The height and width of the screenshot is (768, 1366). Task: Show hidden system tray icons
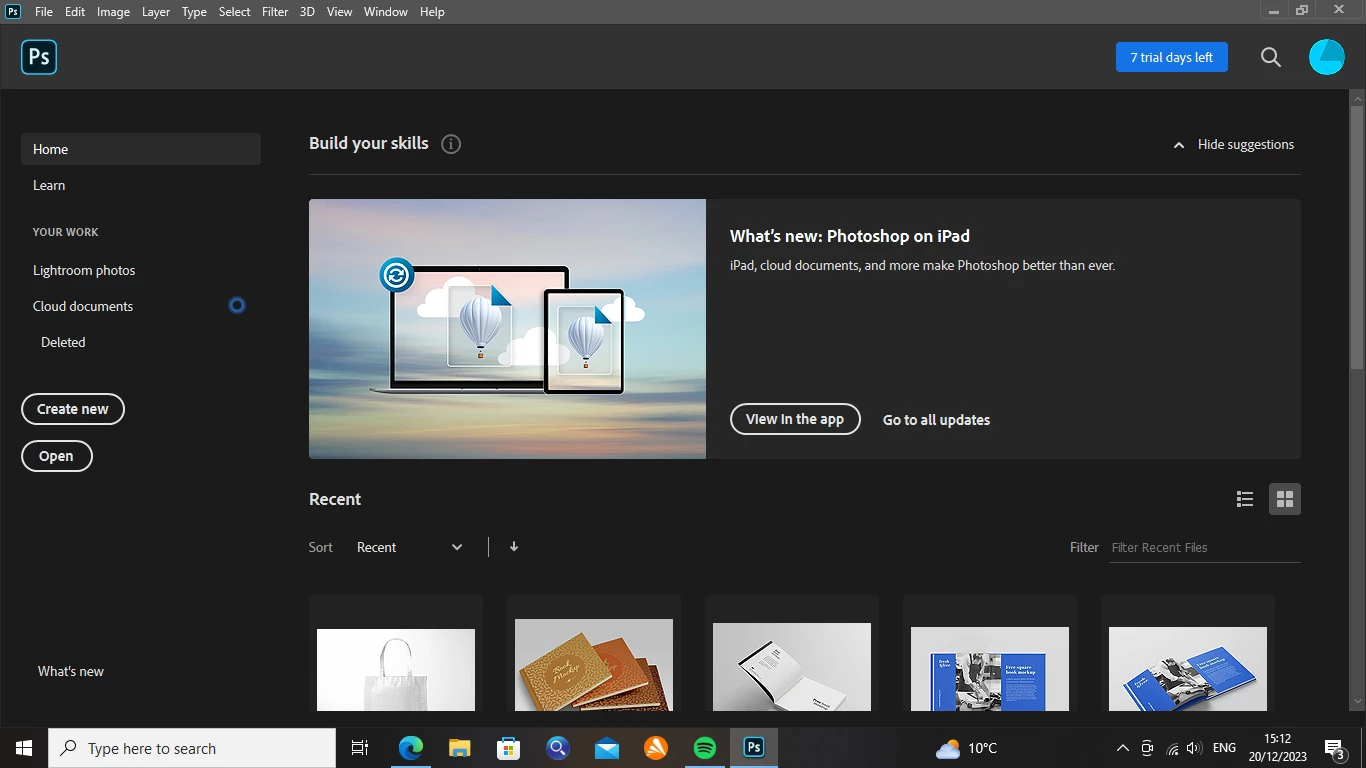(1122, 748)
